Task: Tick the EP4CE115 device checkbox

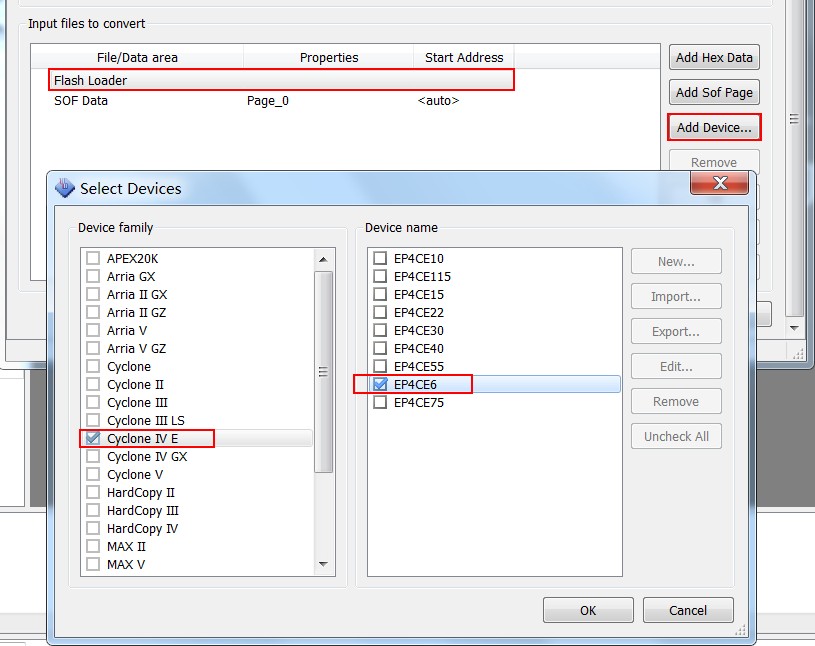Action: pos(380,277)
